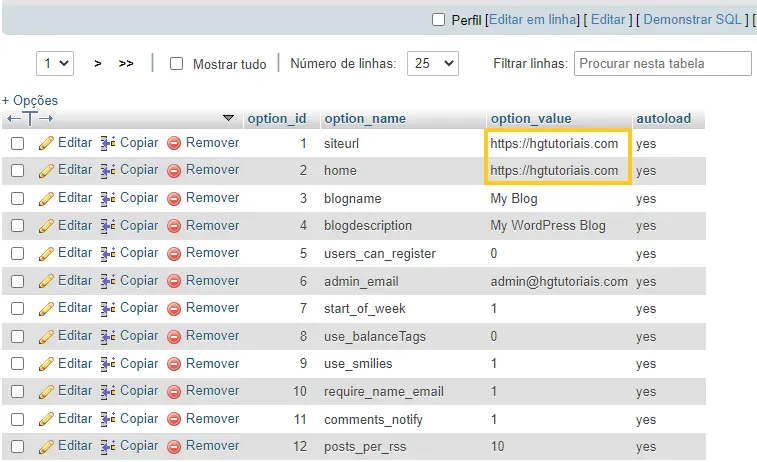Screen dimensions: 757x462
Task: Click the red remove icon for require_name_email row
Action: tap(174, 392)
